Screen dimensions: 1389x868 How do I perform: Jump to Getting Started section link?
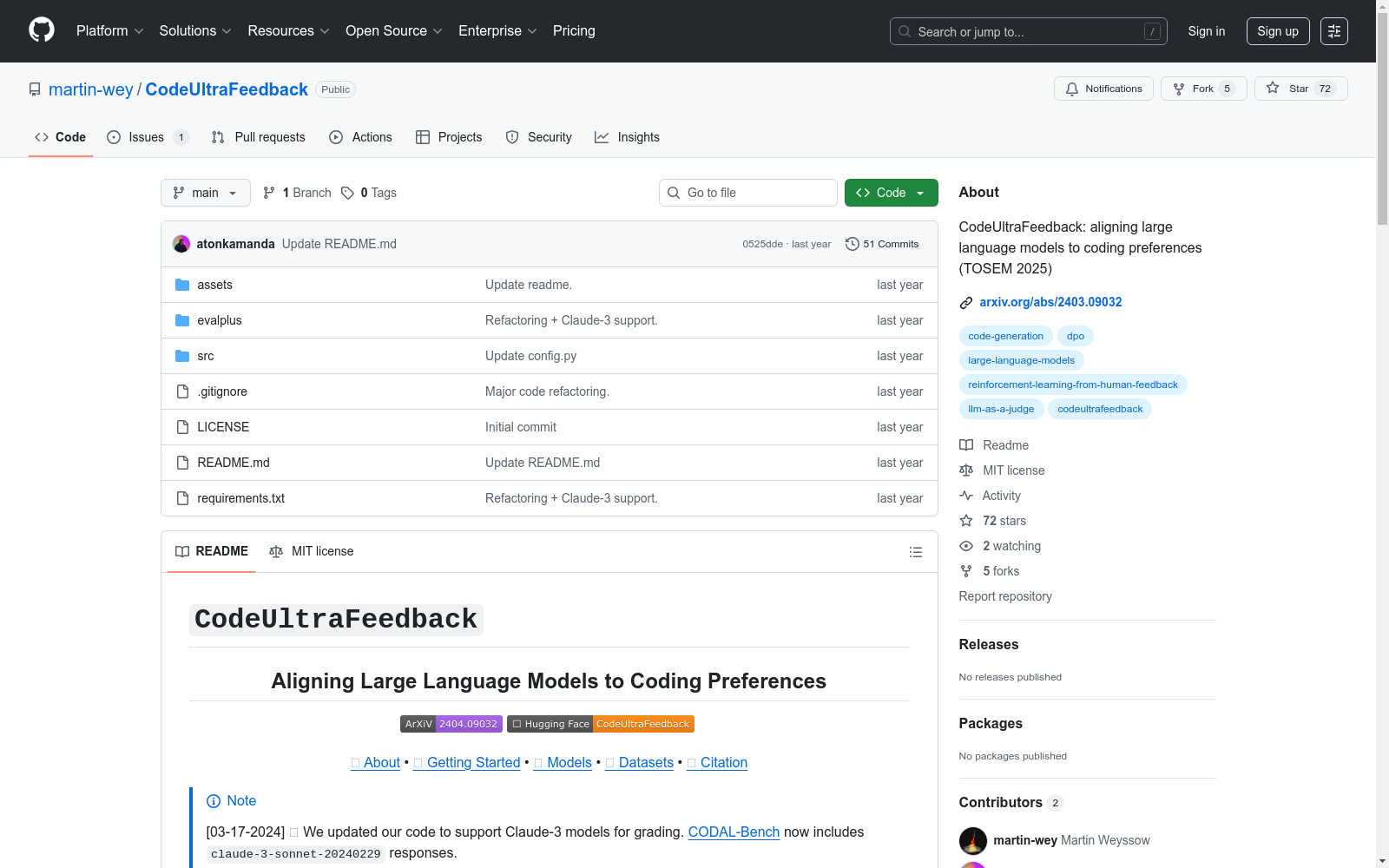click(x=467, y=762)
